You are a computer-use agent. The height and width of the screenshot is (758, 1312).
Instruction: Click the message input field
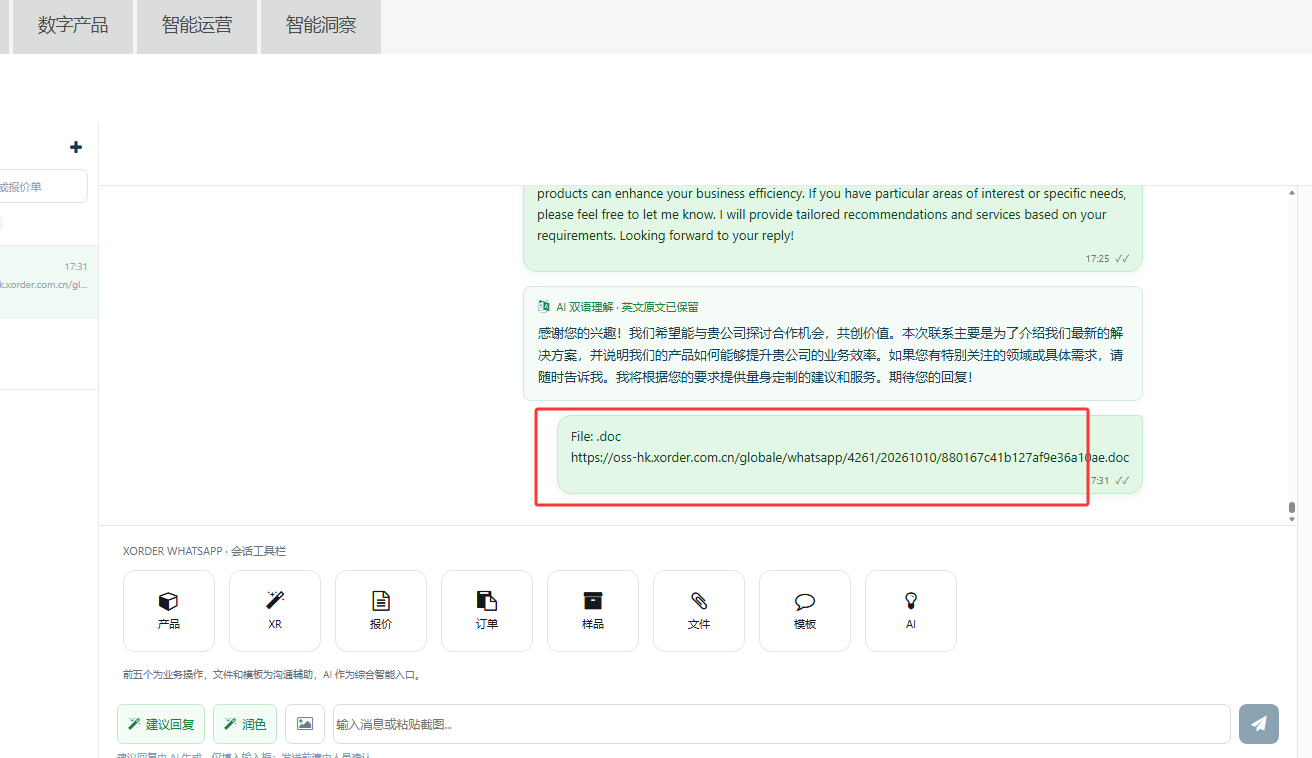tap(782, 724)
